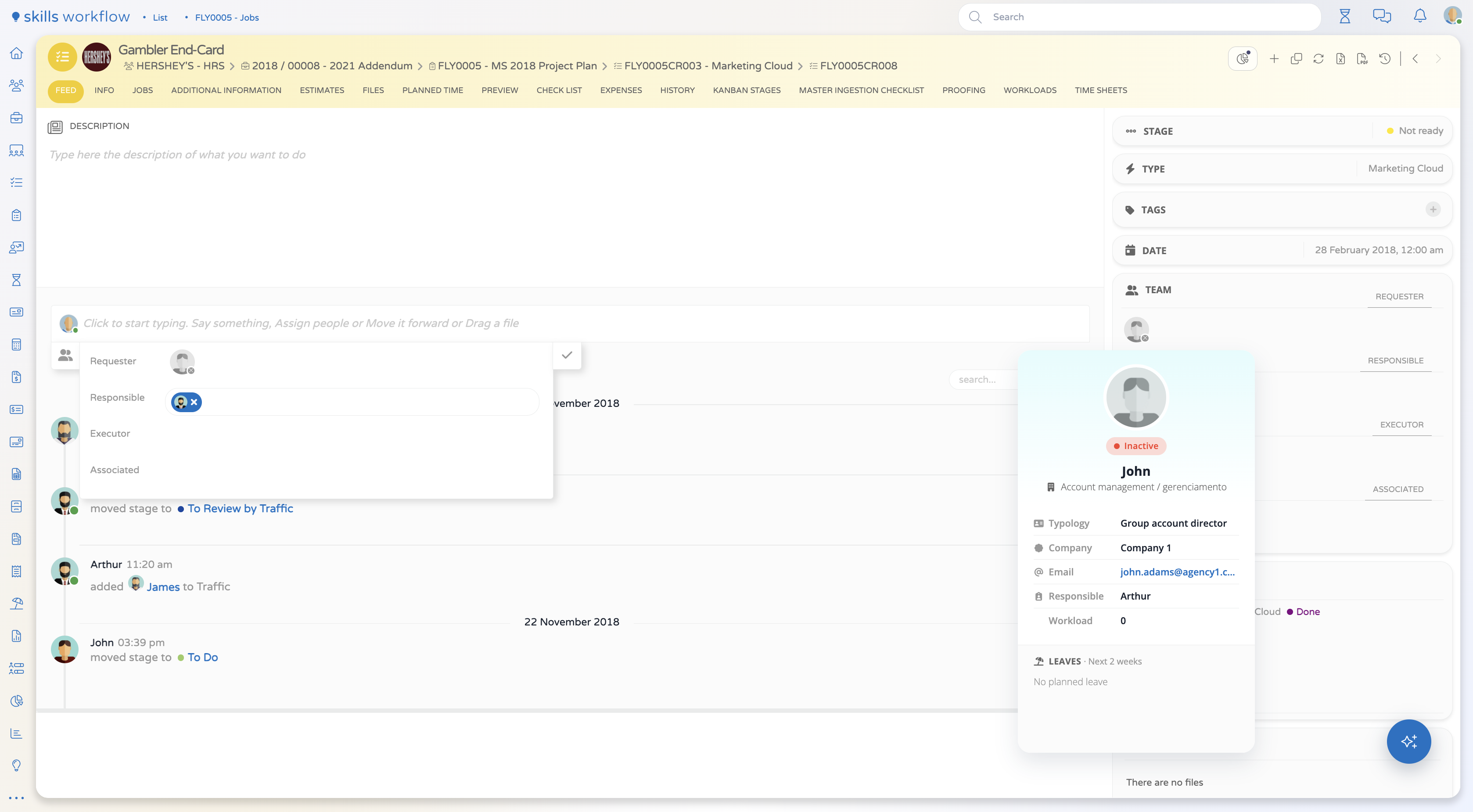Click the To Do stage link
Viewport: 1473px width, 812px height.
(x=202, y=658)
